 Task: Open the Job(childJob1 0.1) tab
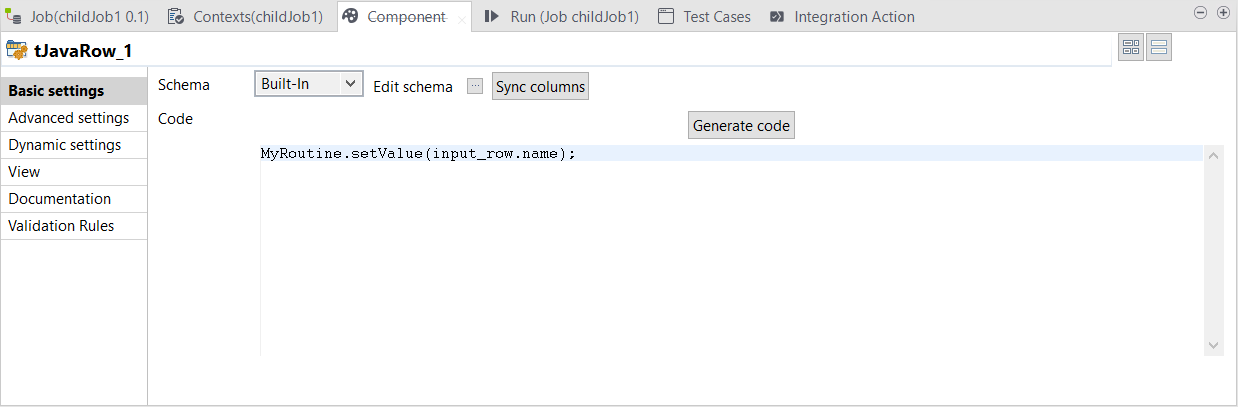78,17
